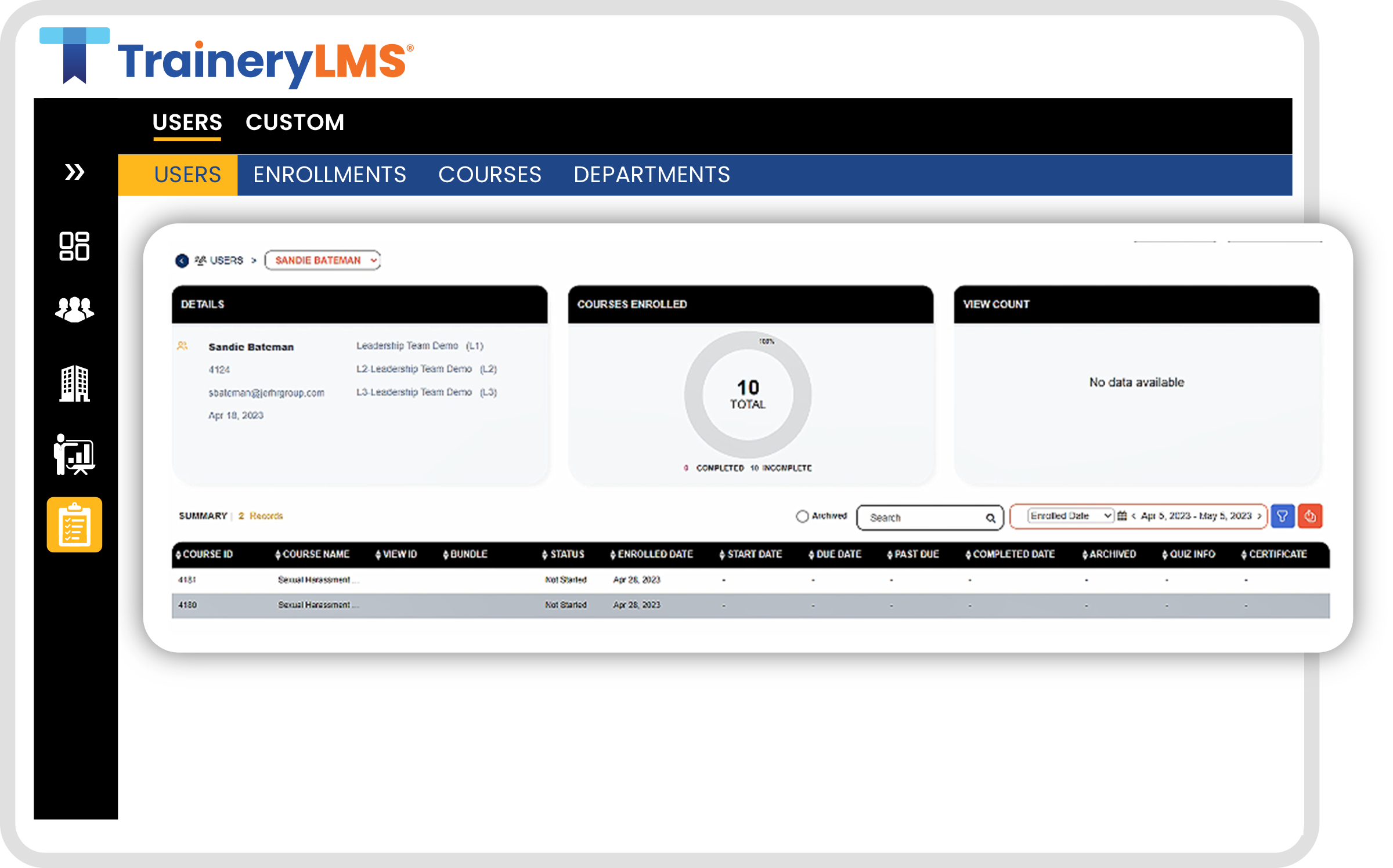The image size is (1393, 868).
Task: Click the sbateman email address
Action: coord(266,393)
